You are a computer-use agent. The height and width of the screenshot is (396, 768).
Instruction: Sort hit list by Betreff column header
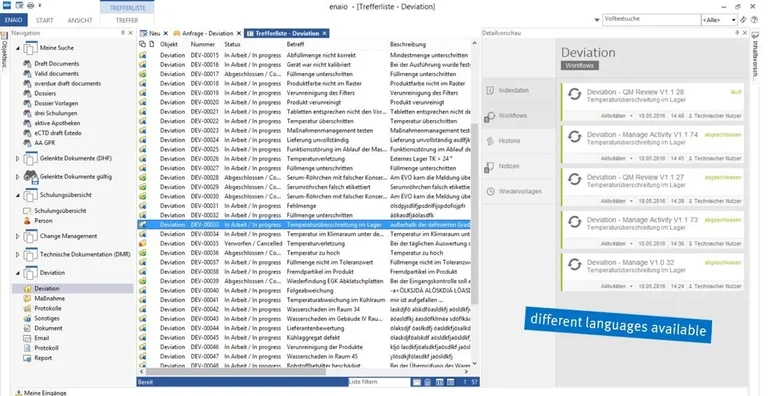[295, 44]
